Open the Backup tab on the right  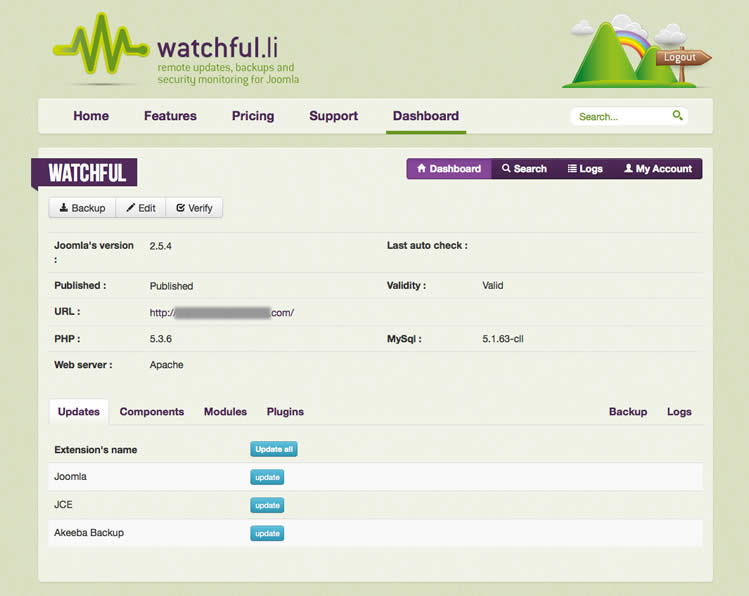pos(628,412)
